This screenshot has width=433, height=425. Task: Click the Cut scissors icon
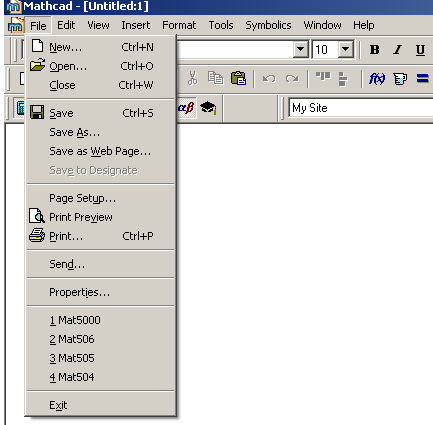(x=192, y=78)
